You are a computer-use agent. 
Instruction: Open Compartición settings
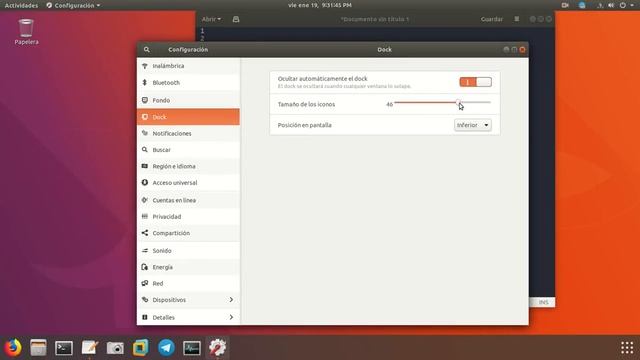click(188, 233)
